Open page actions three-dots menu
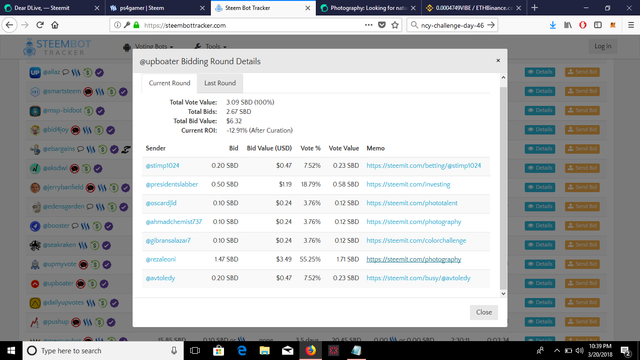 click(369, 25)
